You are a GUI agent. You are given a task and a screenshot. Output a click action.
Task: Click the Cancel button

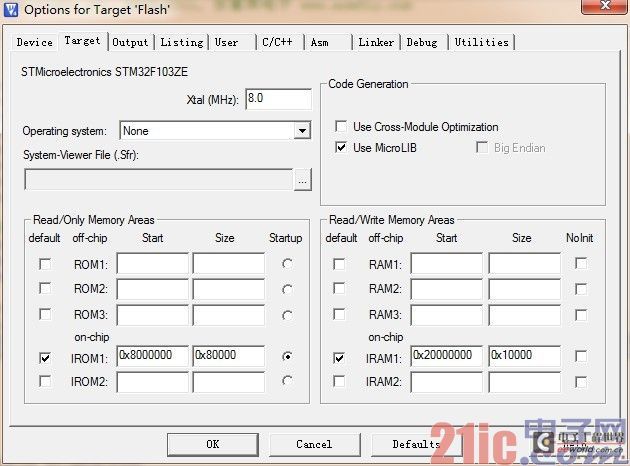click(315, 444)
